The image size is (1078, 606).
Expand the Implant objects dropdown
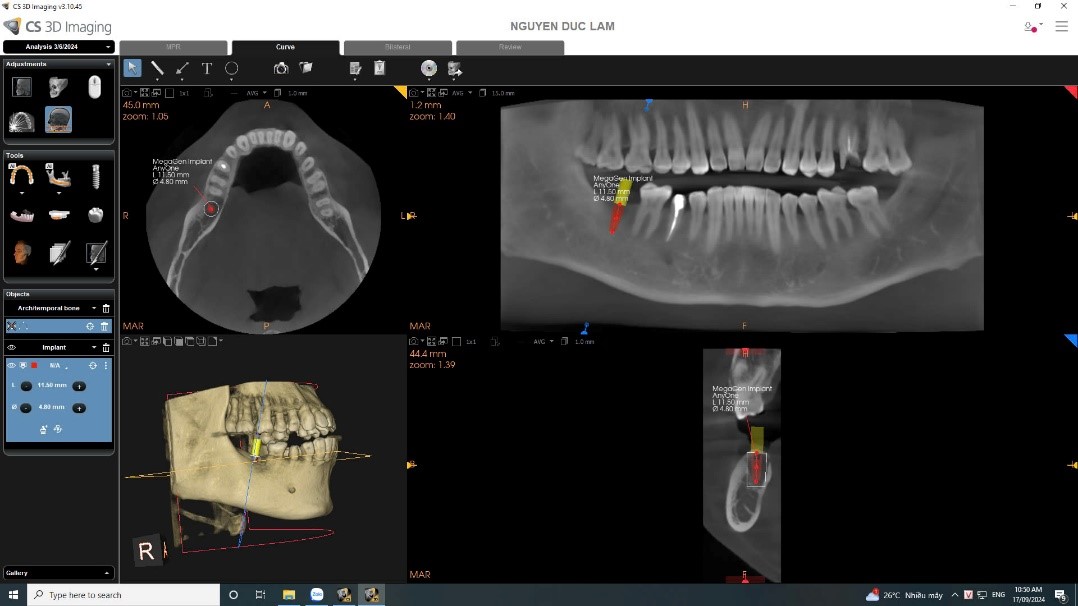[96, 347]
